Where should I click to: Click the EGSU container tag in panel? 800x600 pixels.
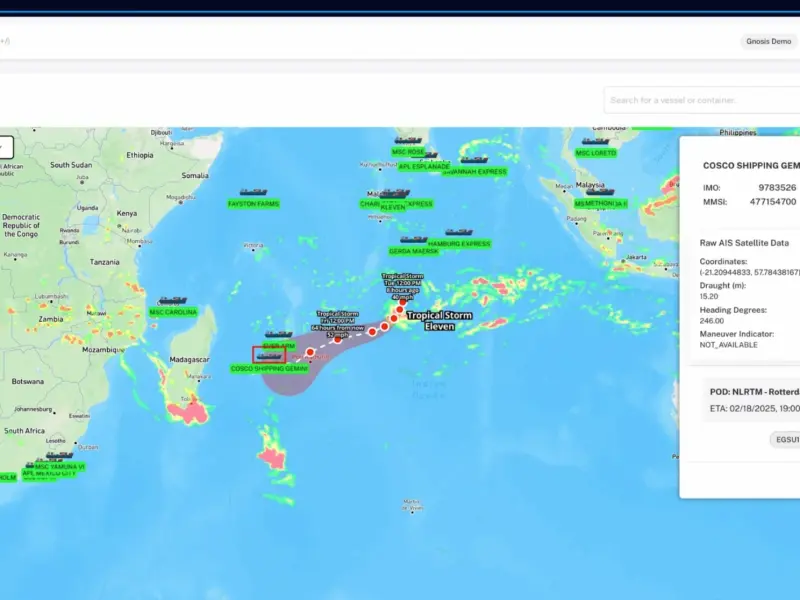786,439
